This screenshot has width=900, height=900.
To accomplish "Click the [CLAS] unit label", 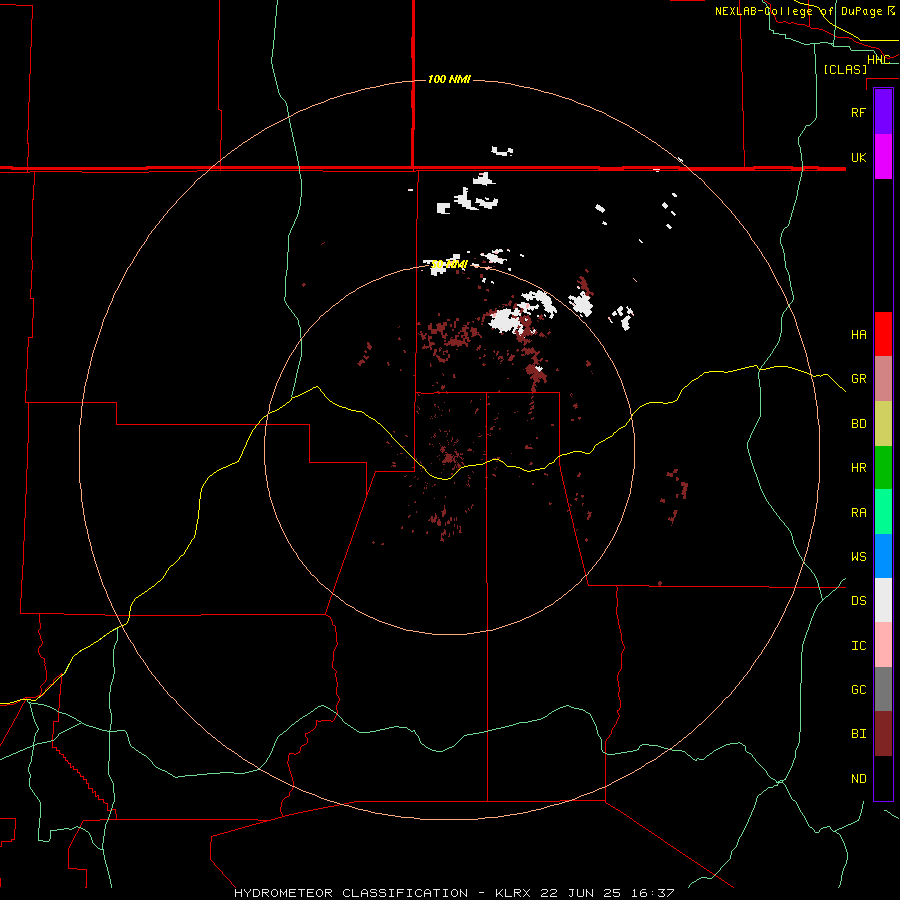I will click(x=845, y=70).
